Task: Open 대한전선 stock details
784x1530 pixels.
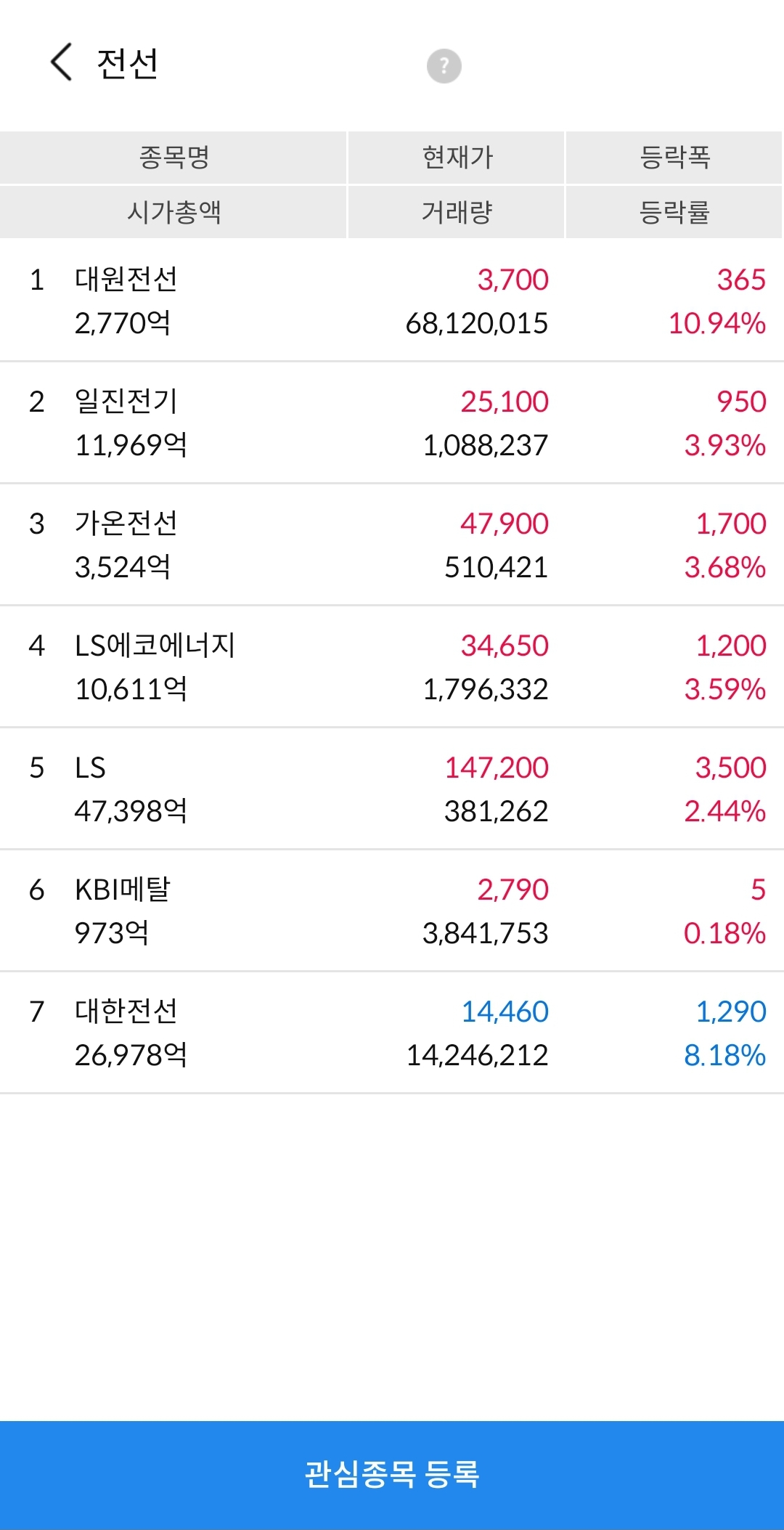Action: pyautogui.click(x=392, y=1033)
